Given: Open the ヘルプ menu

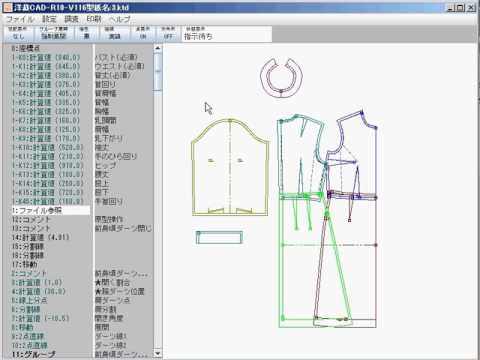Looking at the screenshot, I should 120,19.
